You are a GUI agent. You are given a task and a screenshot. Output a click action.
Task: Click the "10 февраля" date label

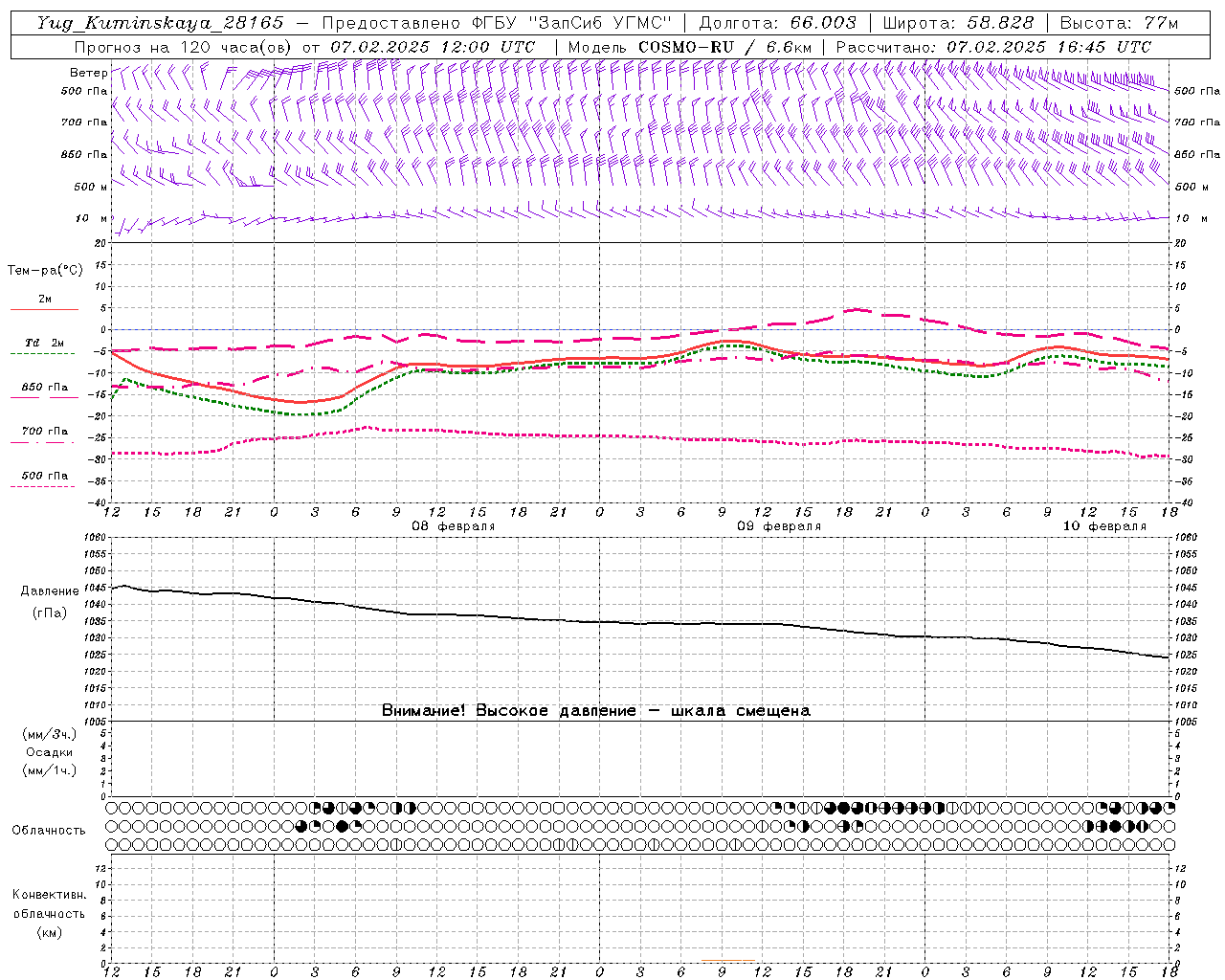point(1103,526)
